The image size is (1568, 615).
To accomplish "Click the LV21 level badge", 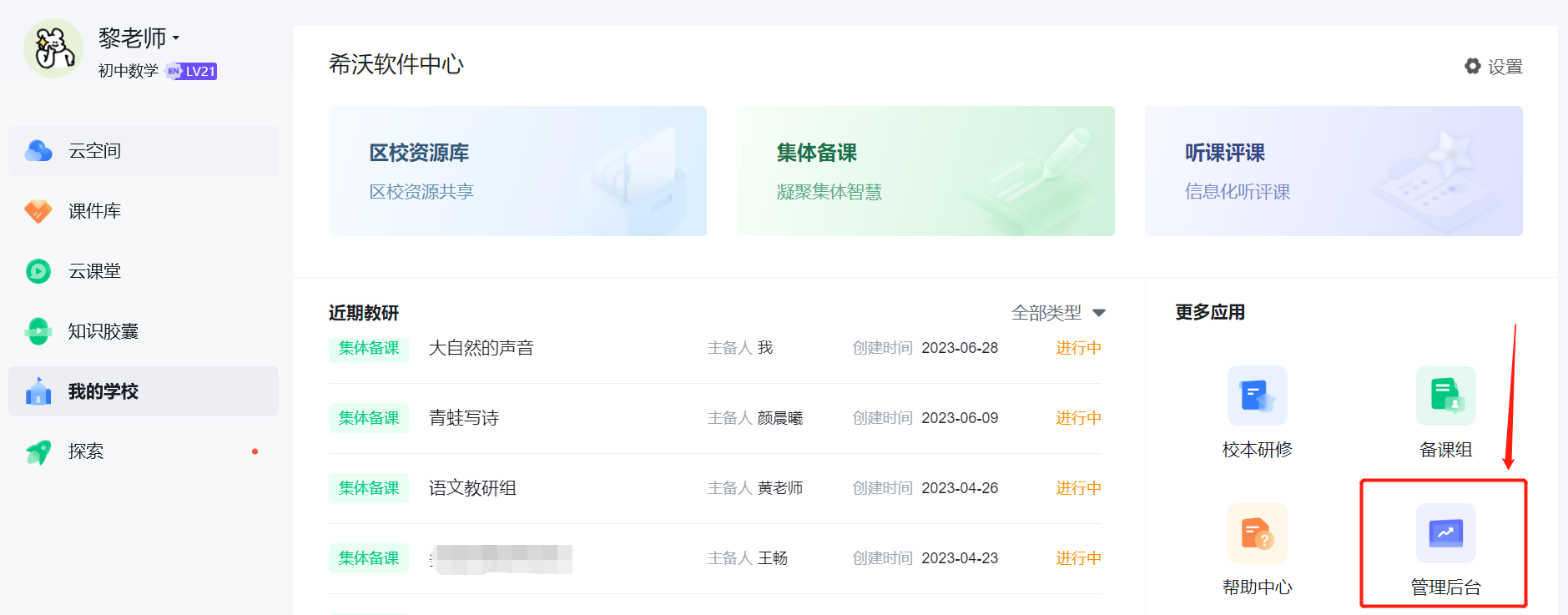I will pos(192,71).
